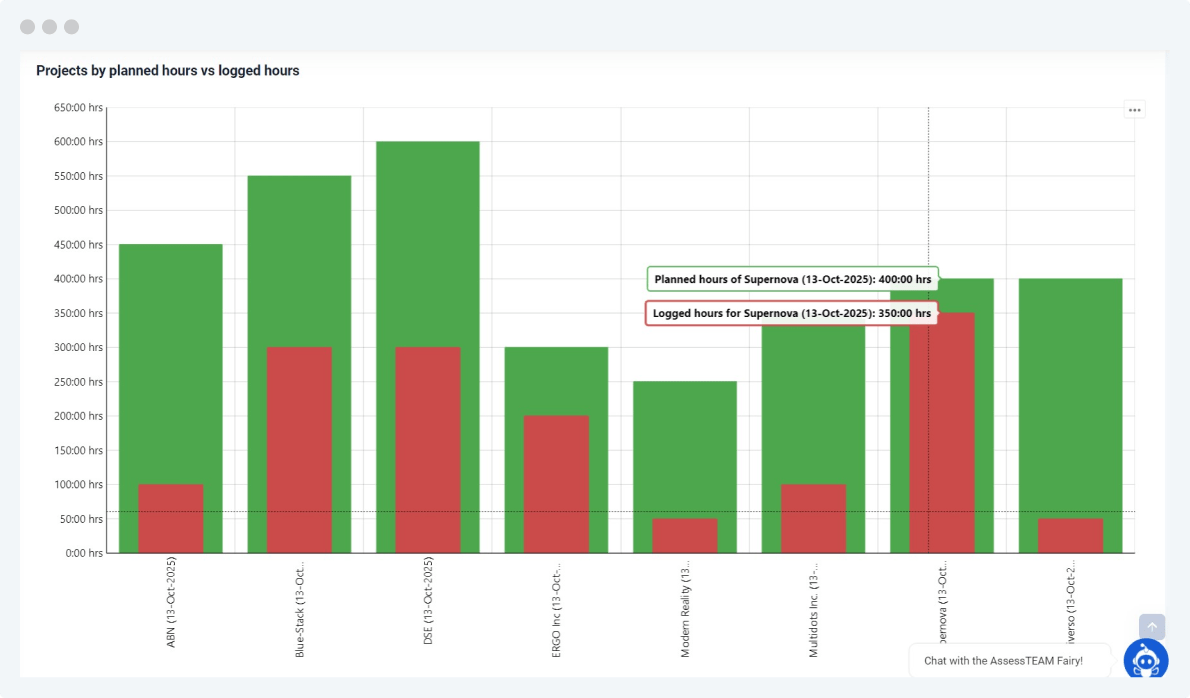The image size is (1190, 698).
Task: Click the green planned-hours bar for Blue-Stack
Action: click(299, 260)
